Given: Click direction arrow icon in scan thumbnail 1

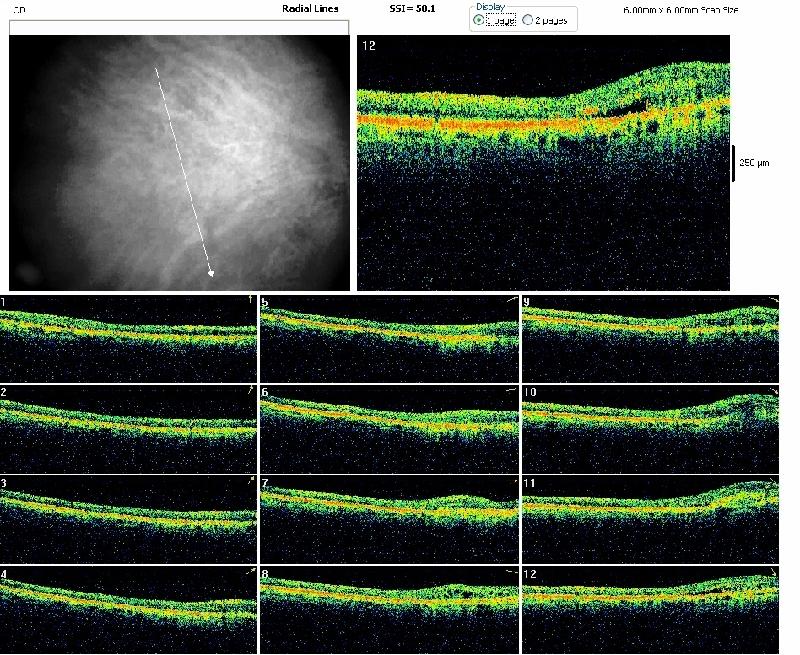Looking at the screenshot, I should pos(250,300).
